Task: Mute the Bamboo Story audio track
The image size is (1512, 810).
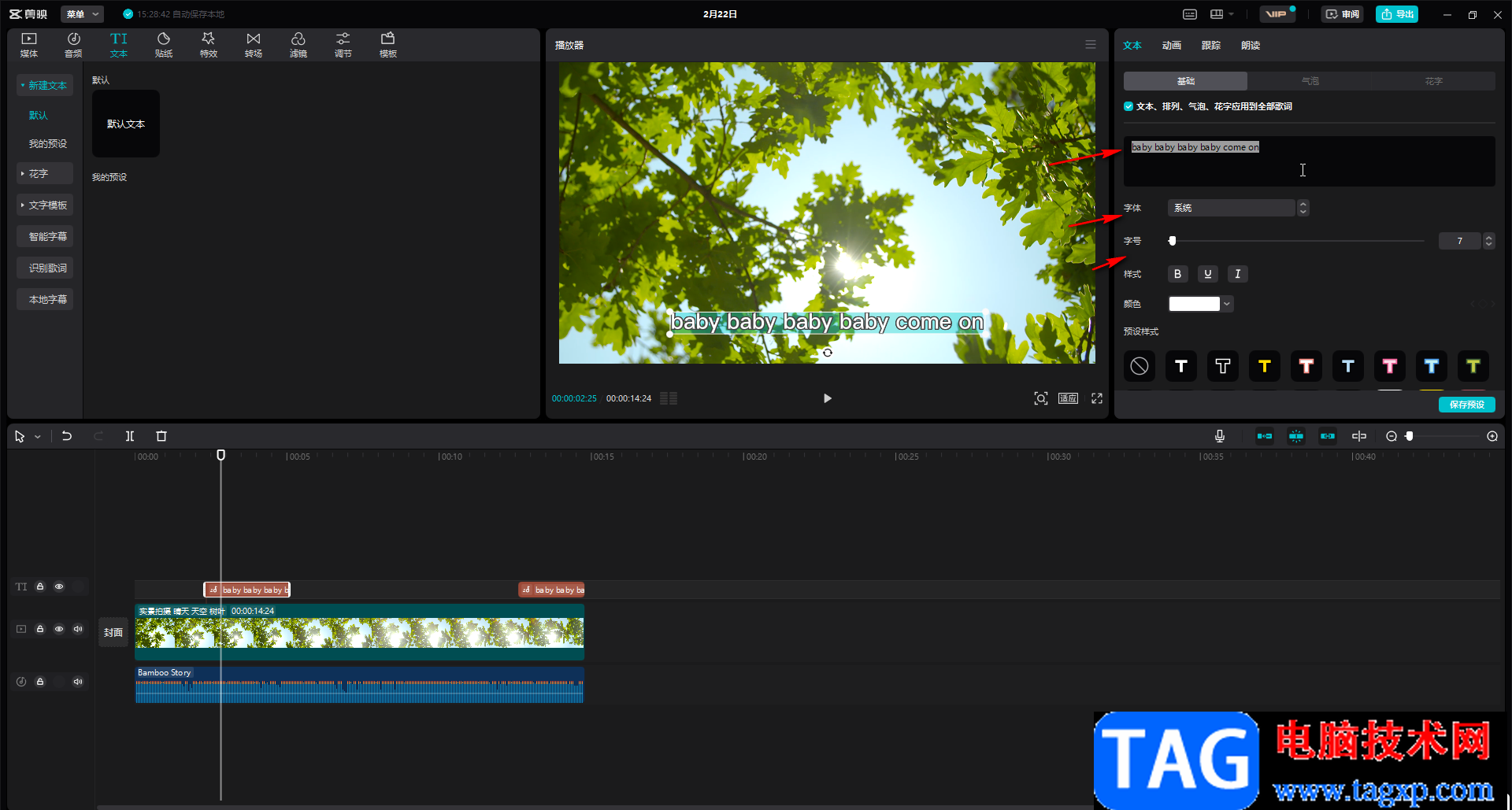Action: [x=78, y=682]
